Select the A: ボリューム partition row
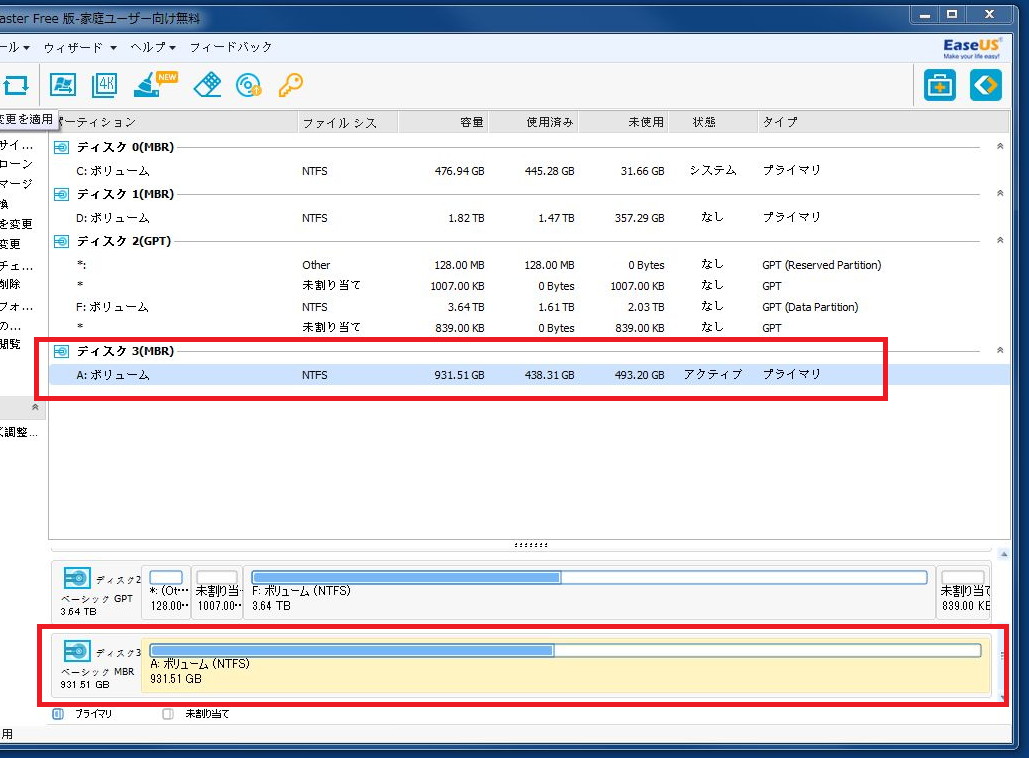 pyautogui.click(x=529, y=375)
